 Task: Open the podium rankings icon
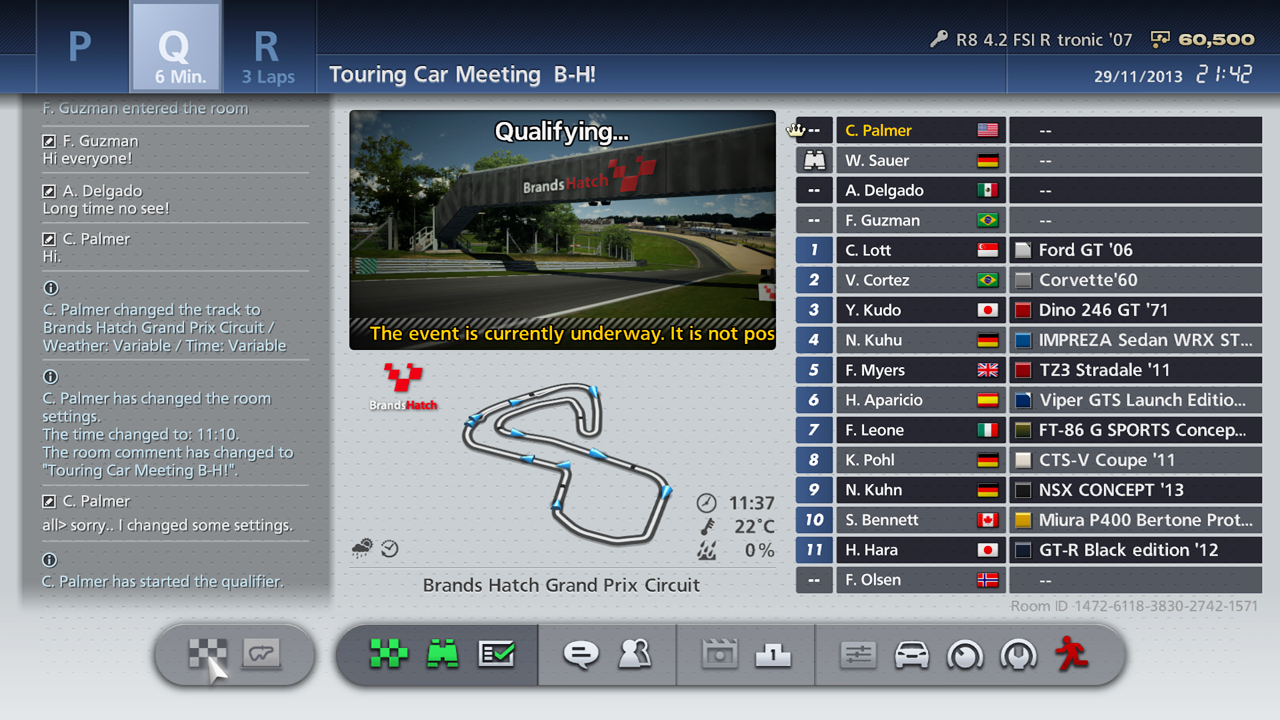[773, 655]
